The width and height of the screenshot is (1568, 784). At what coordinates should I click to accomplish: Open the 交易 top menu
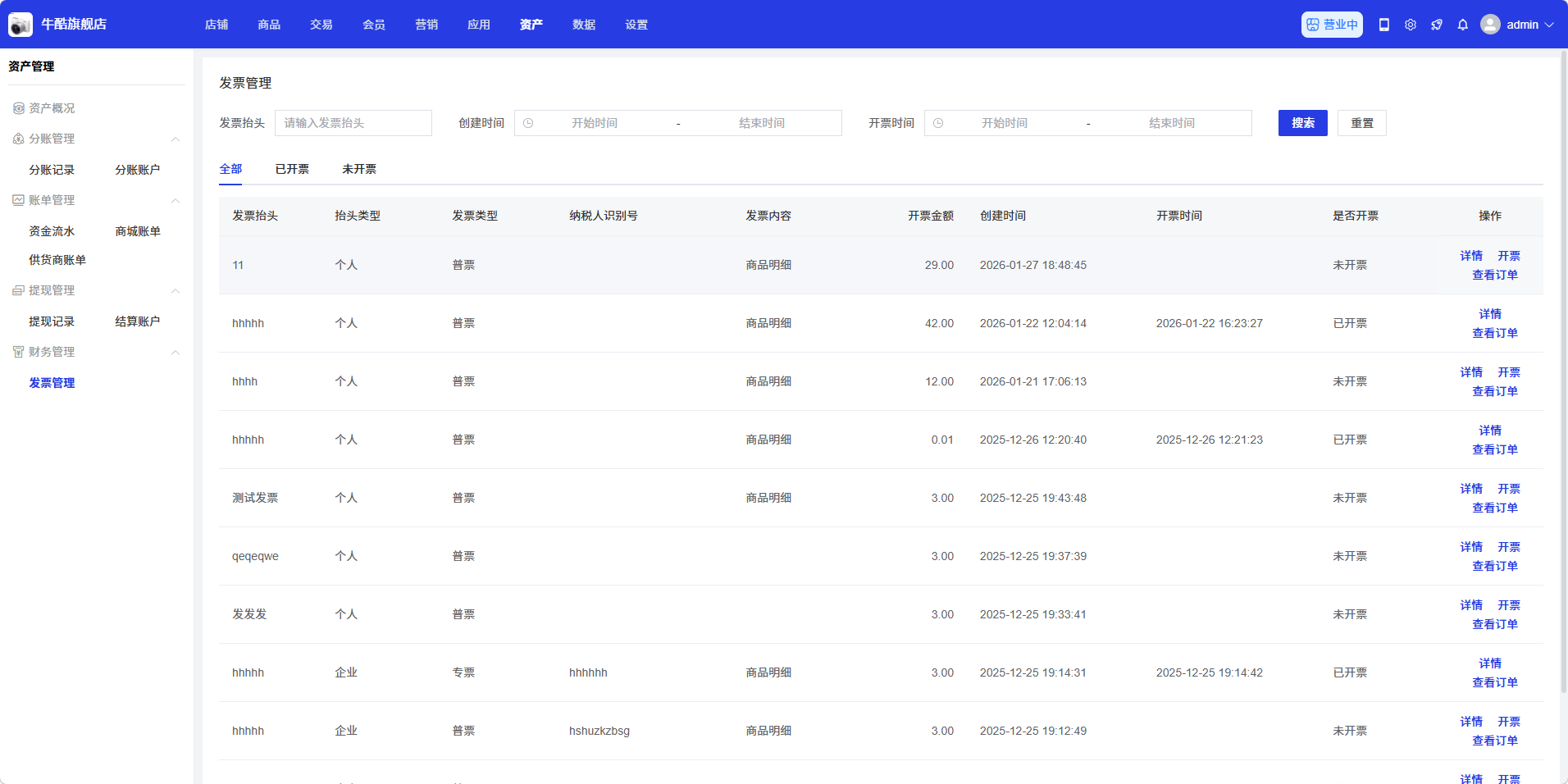point(321,25)
